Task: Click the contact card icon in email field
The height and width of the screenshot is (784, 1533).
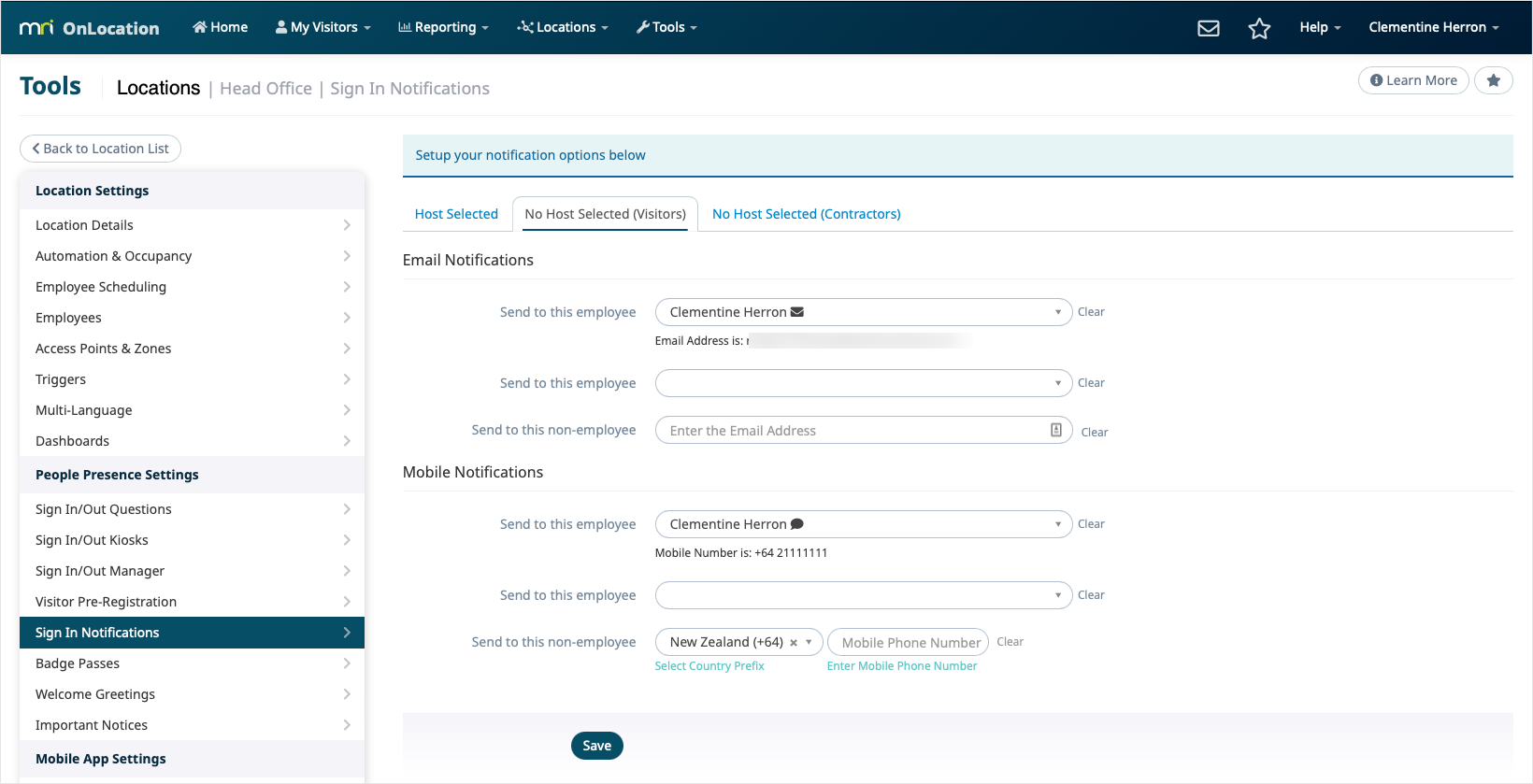Action: click(1056, 430)
